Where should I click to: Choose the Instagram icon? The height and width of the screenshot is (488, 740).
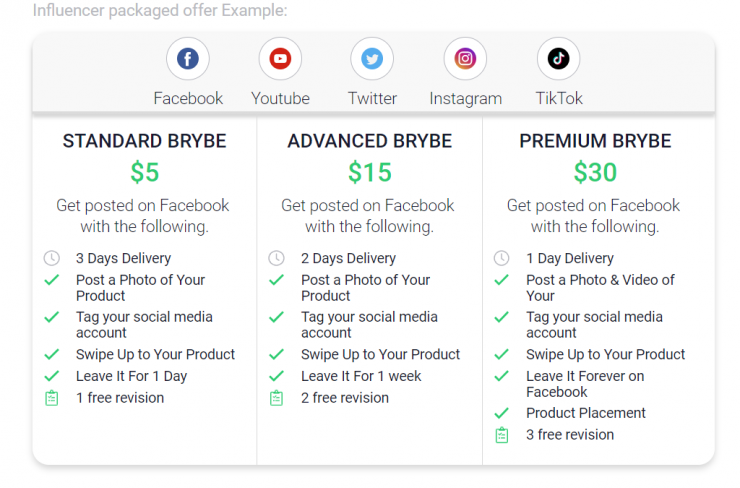pyautogui.click(x=465, y=59)
